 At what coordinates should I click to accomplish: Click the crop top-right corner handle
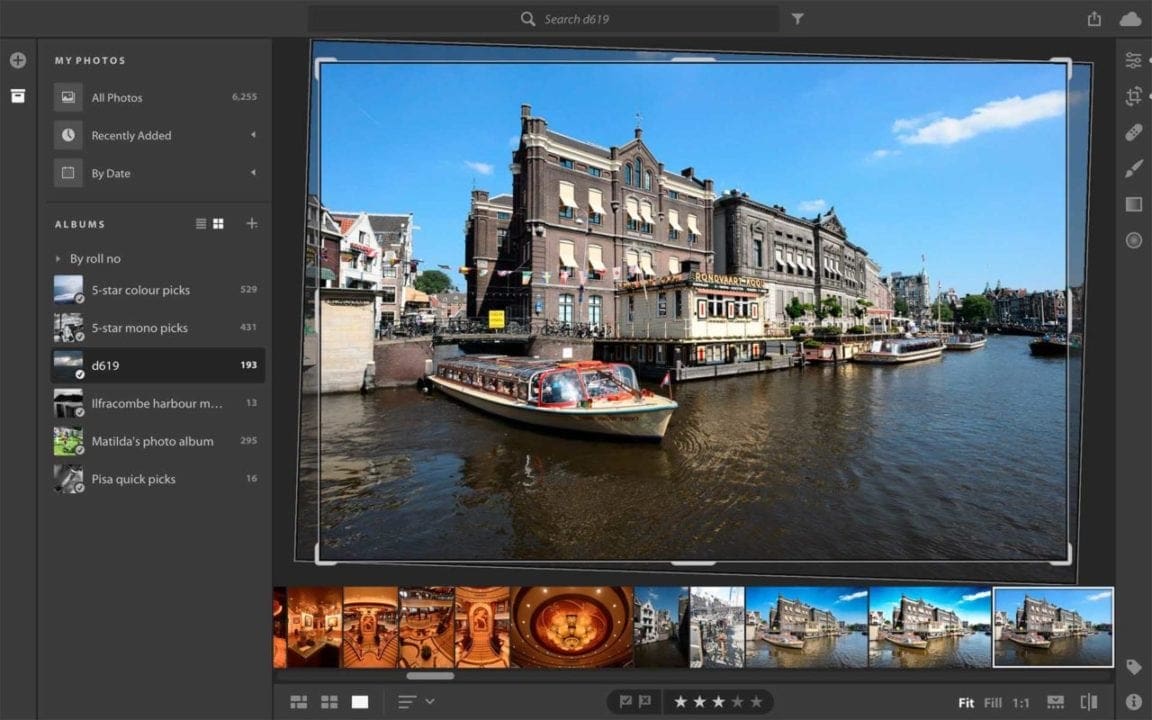tap(1062, 68)
